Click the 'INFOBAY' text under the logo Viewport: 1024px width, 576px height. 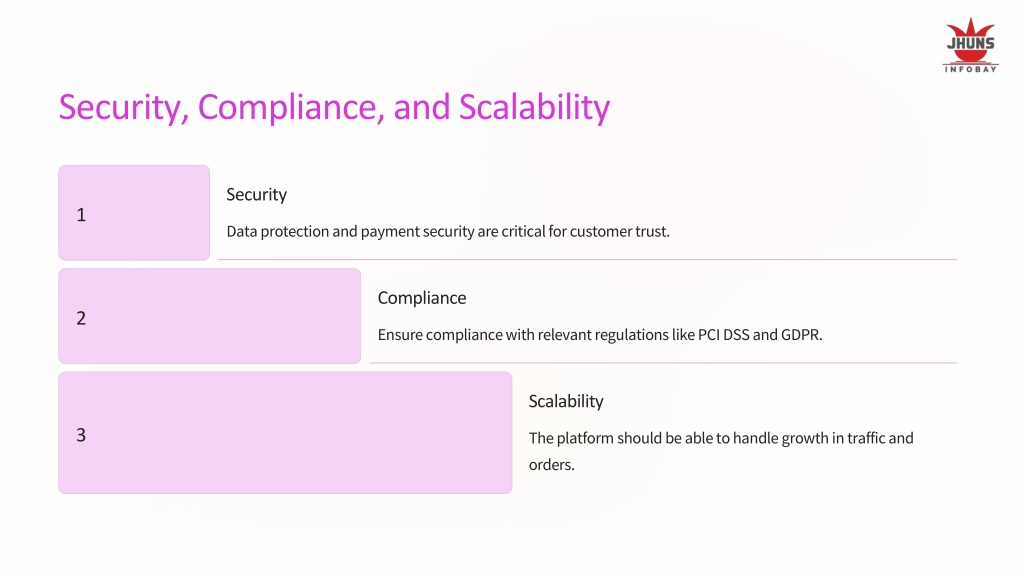pos(970,69)
